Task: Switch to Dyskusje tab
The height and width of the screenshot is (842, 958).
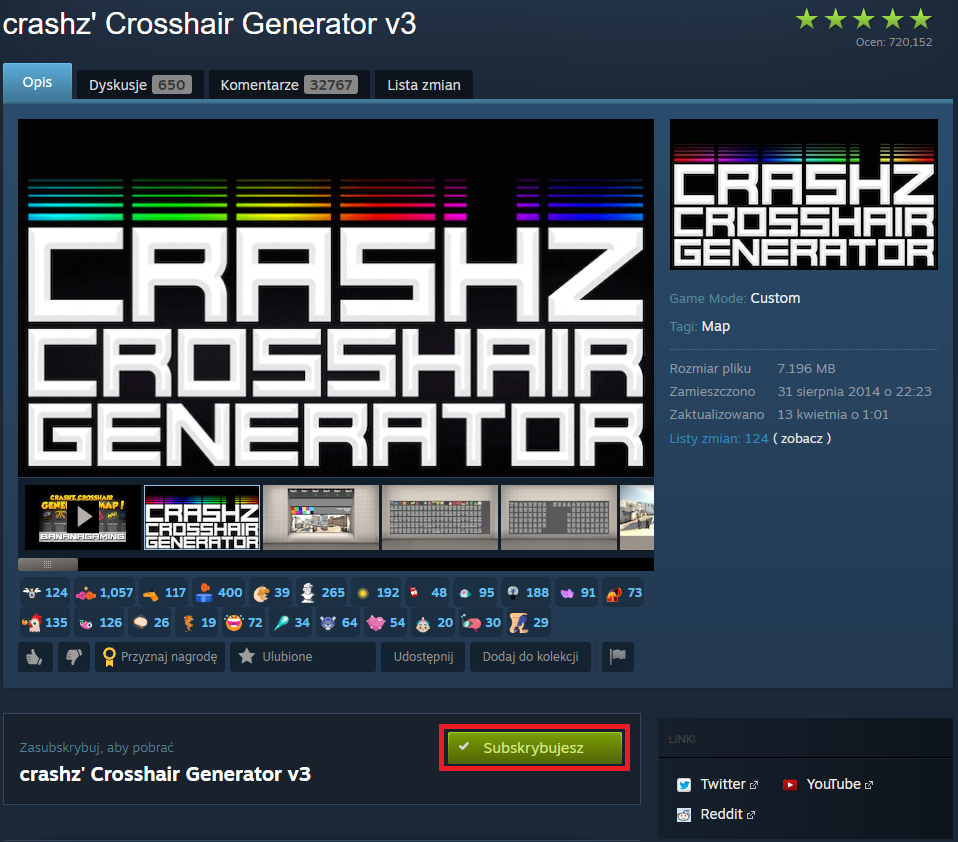Action: pos(140,84)
